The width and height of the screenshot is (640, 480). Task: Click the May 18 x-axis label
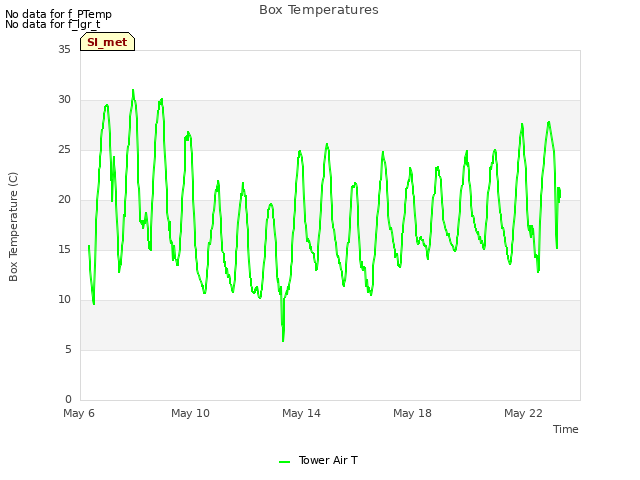pos(412,413)
